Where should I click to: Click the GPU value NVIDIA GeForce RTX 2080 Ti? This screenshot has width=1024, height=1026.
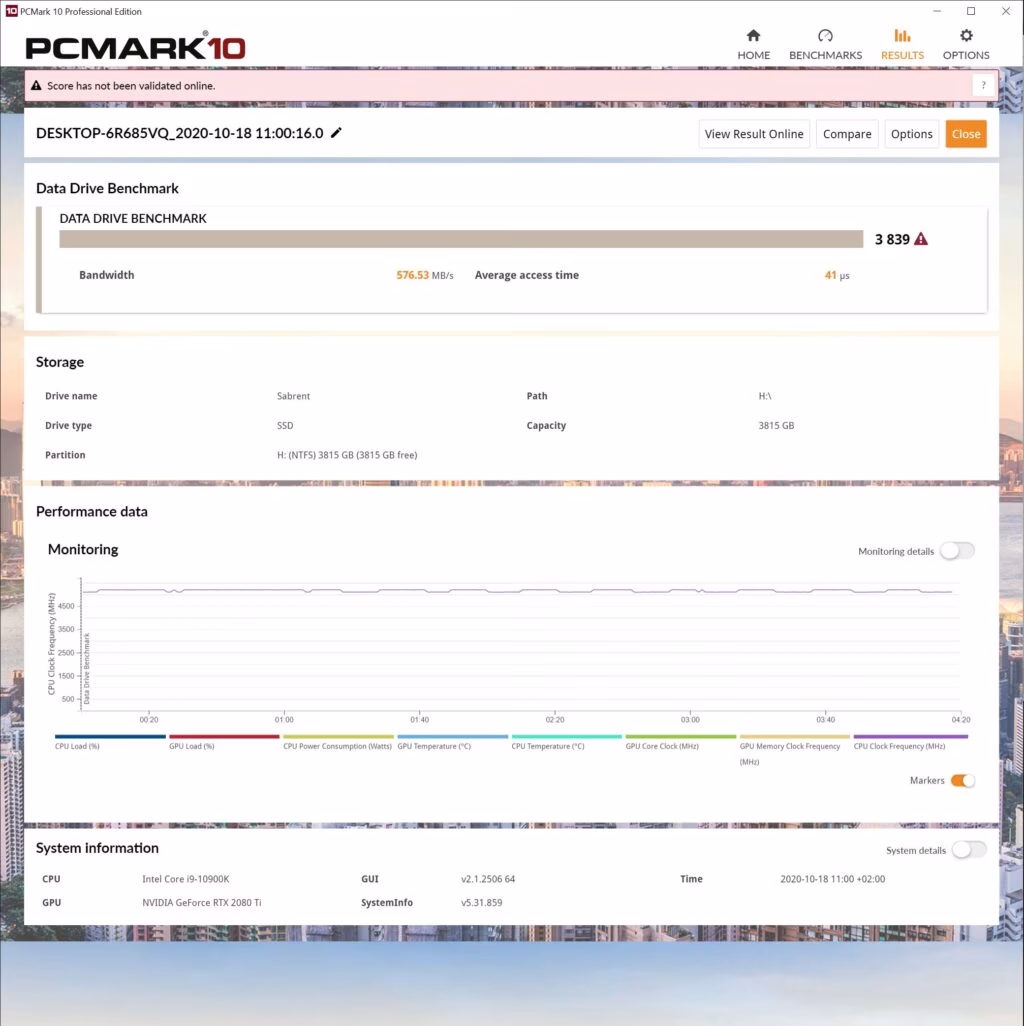(x=202, y=902)
